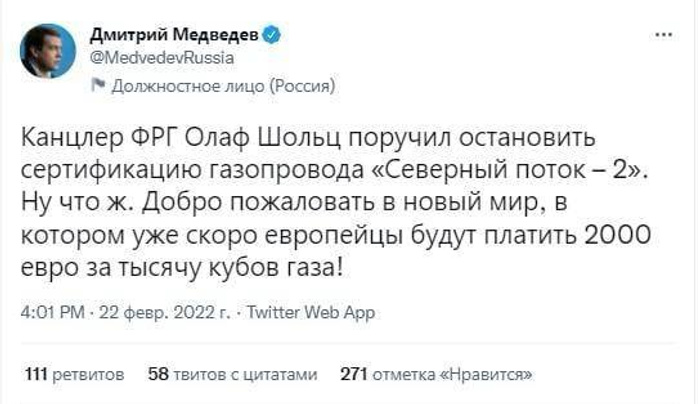
Task: Click the blue verified badge
Action: [271, 35]
